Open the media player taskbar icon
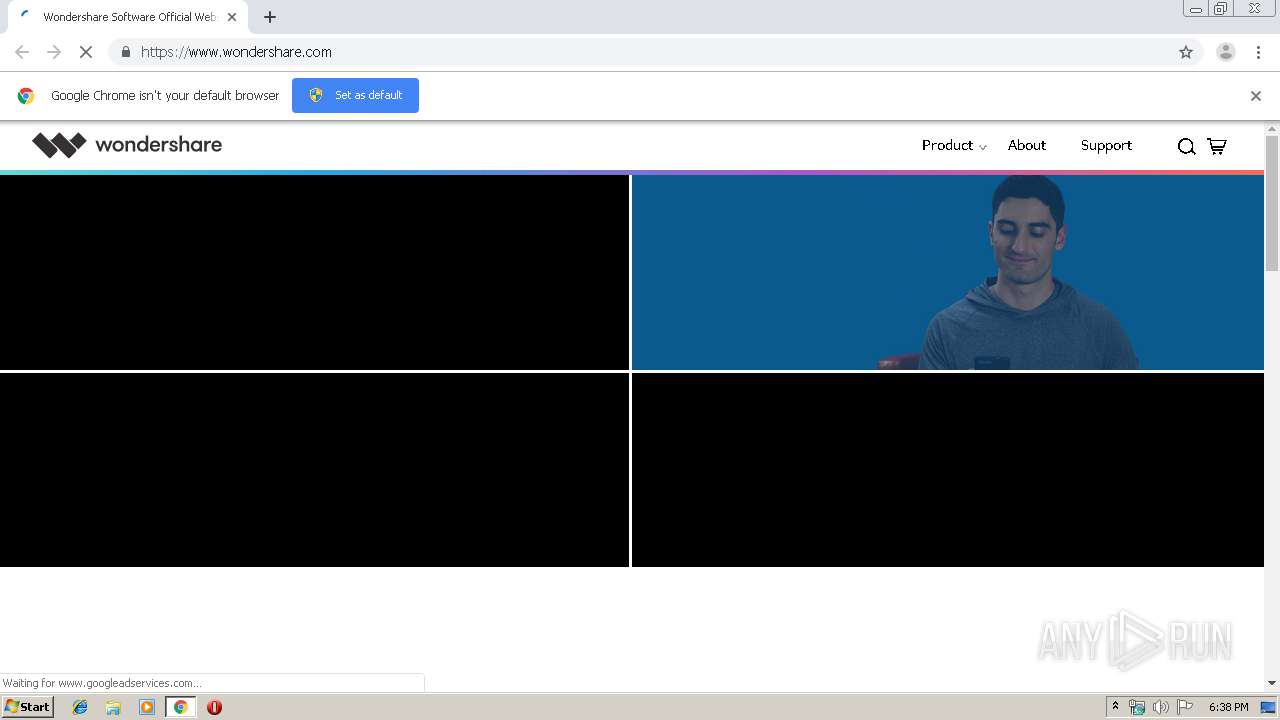The width and height of the screenshot is (1280, 720). click(x=147, y=707)
